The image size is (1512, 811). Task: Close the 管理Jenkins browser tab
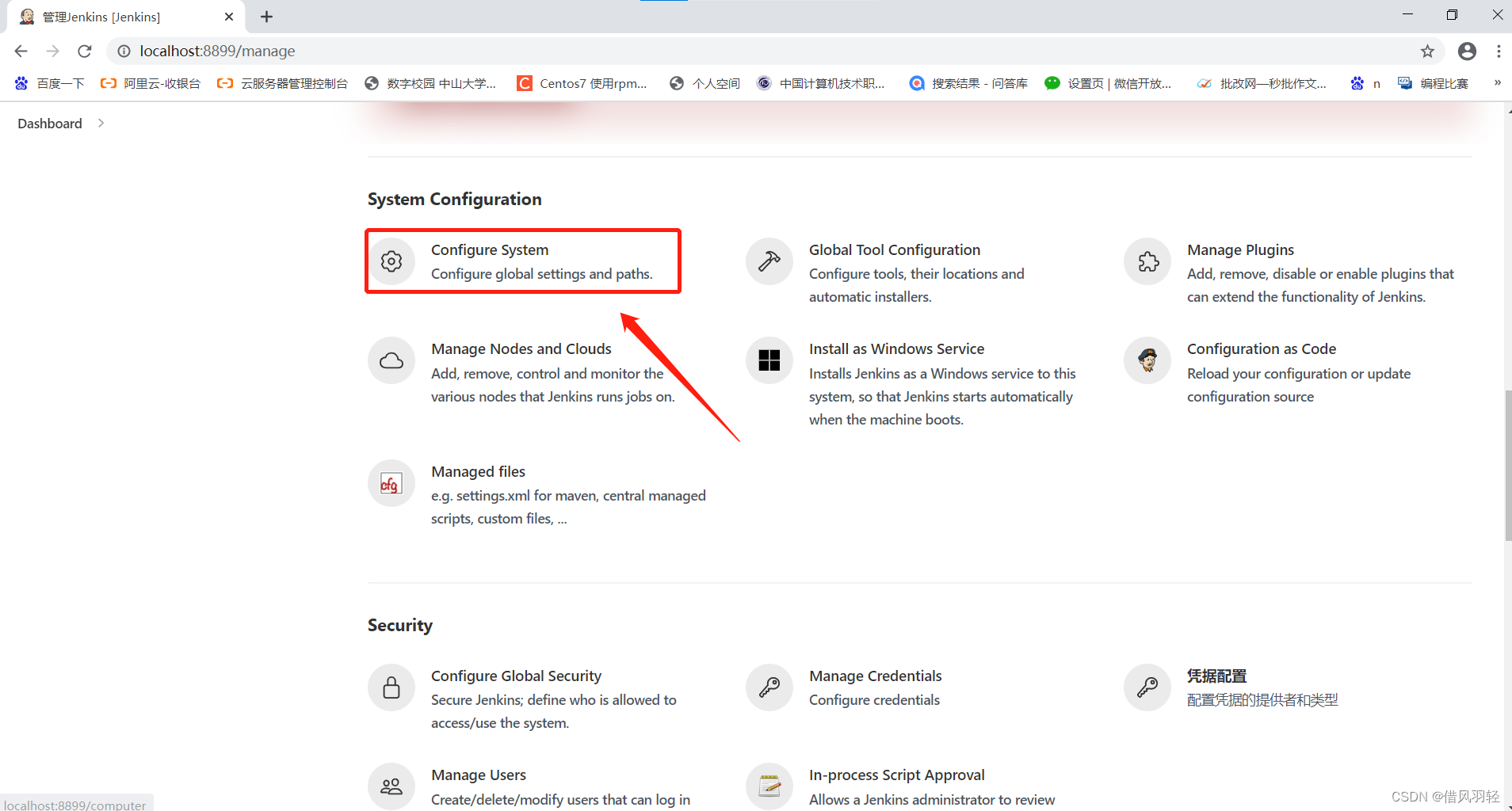pos(229,17)
